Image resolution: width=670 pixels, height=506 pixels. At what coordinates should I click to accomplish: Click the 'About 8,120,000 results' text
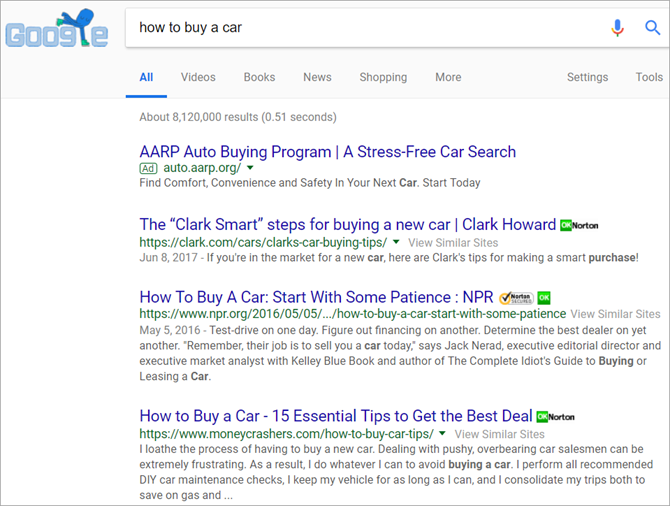(x=238, y=117)
